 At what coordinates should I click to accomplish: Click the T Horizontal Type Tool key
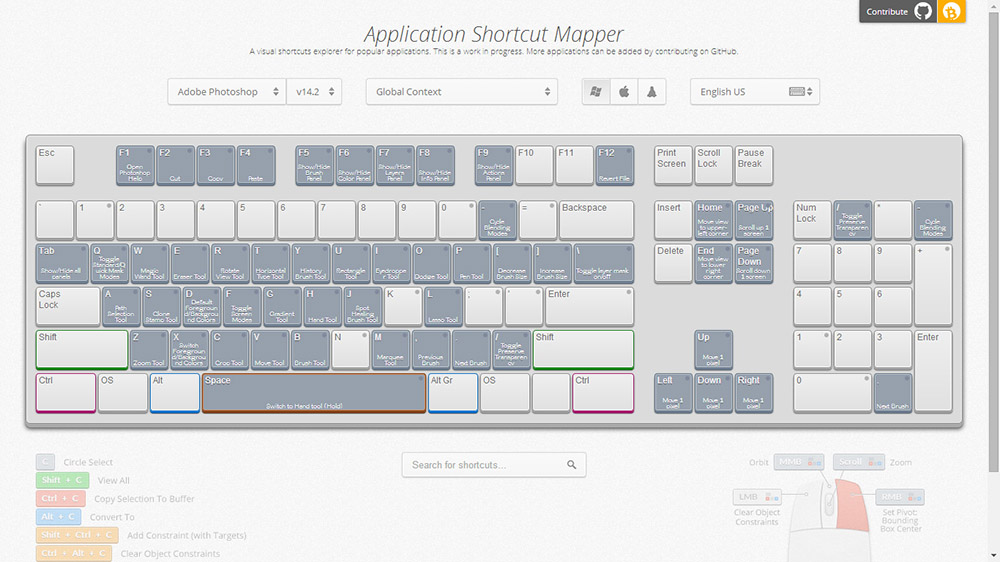coord(270,263)
